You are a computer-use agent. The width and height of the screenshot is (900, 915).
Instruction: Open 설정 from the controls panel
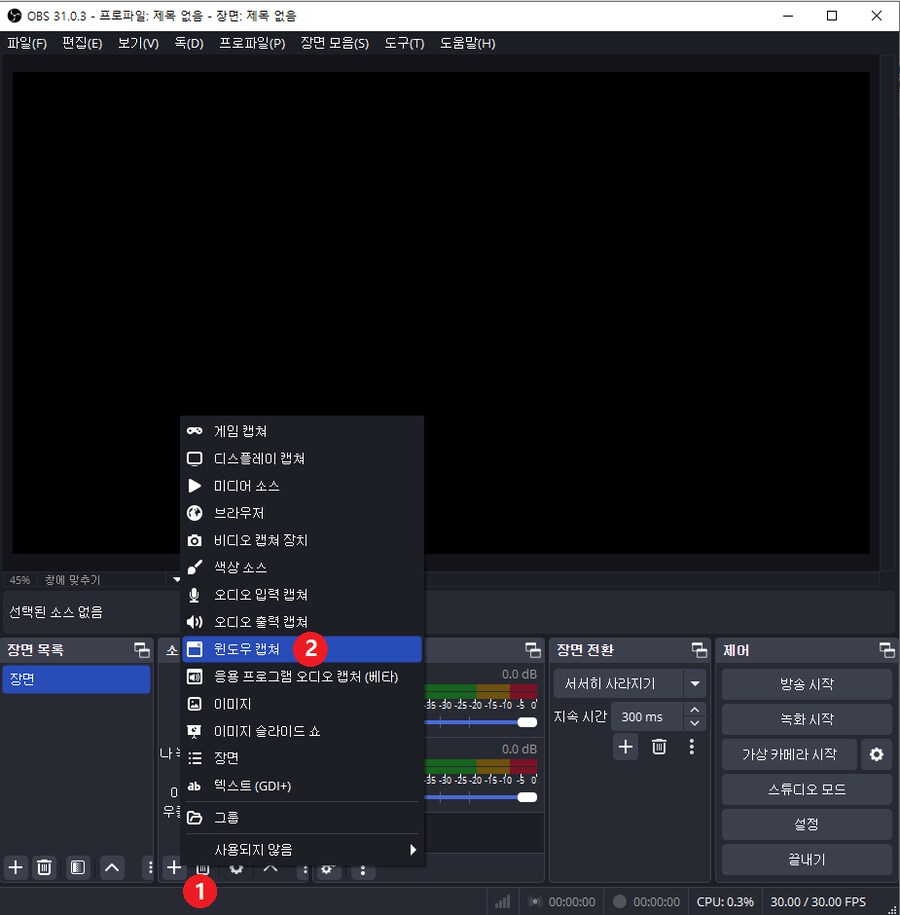click(x=806, y=825)
